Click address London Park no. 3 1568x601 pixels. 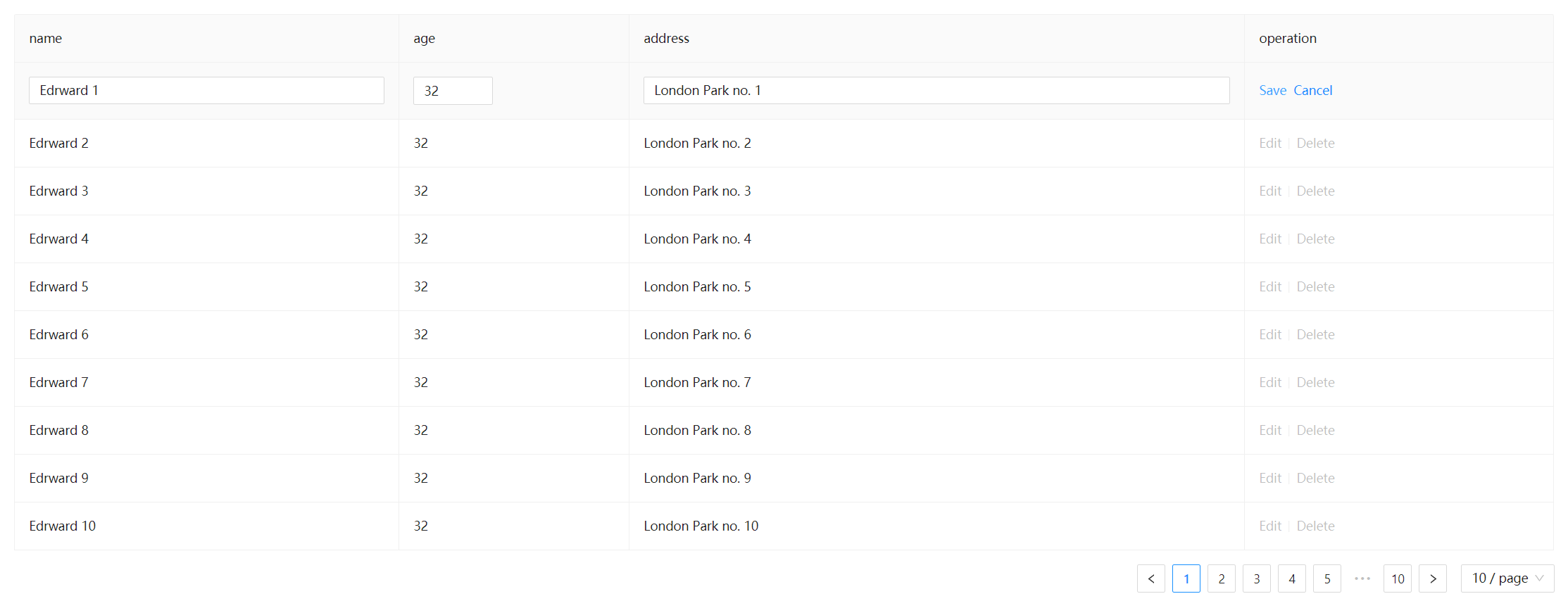[x=697, y=191]
